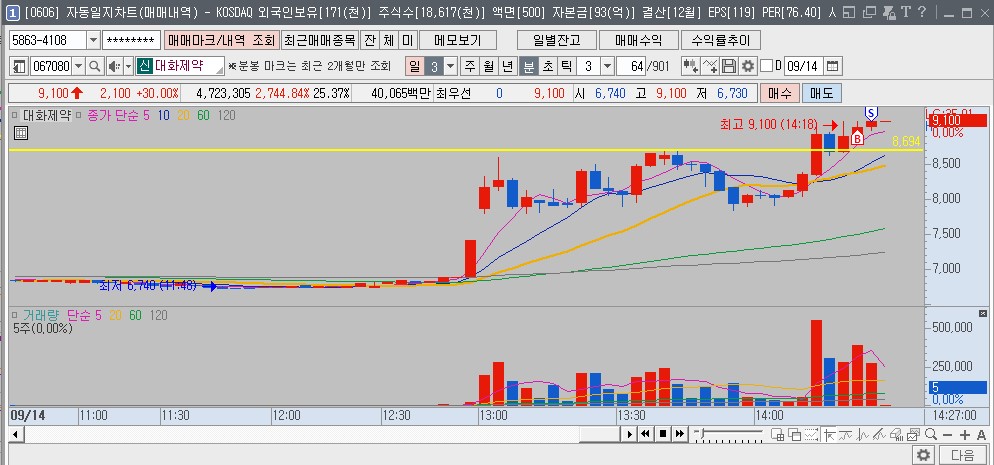Screen dimensions: 994x465
Task: Open the stock code 067080 dropdown arrow
Action: 79,66
